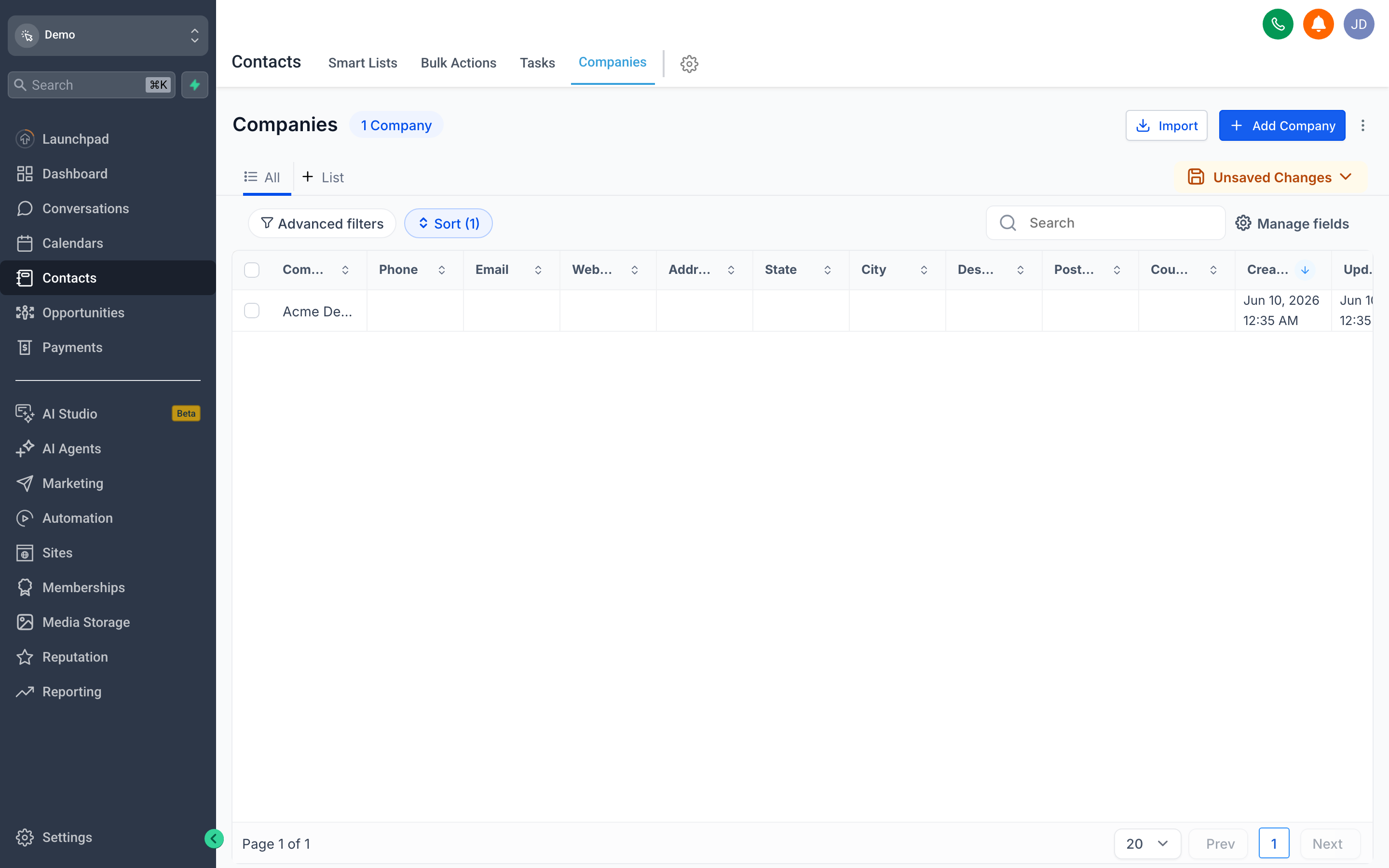Image resolution: width=1389 pixels, height=868 pixels.
Task: Open the Acme De... company row
Action: (x=317, y=311)
